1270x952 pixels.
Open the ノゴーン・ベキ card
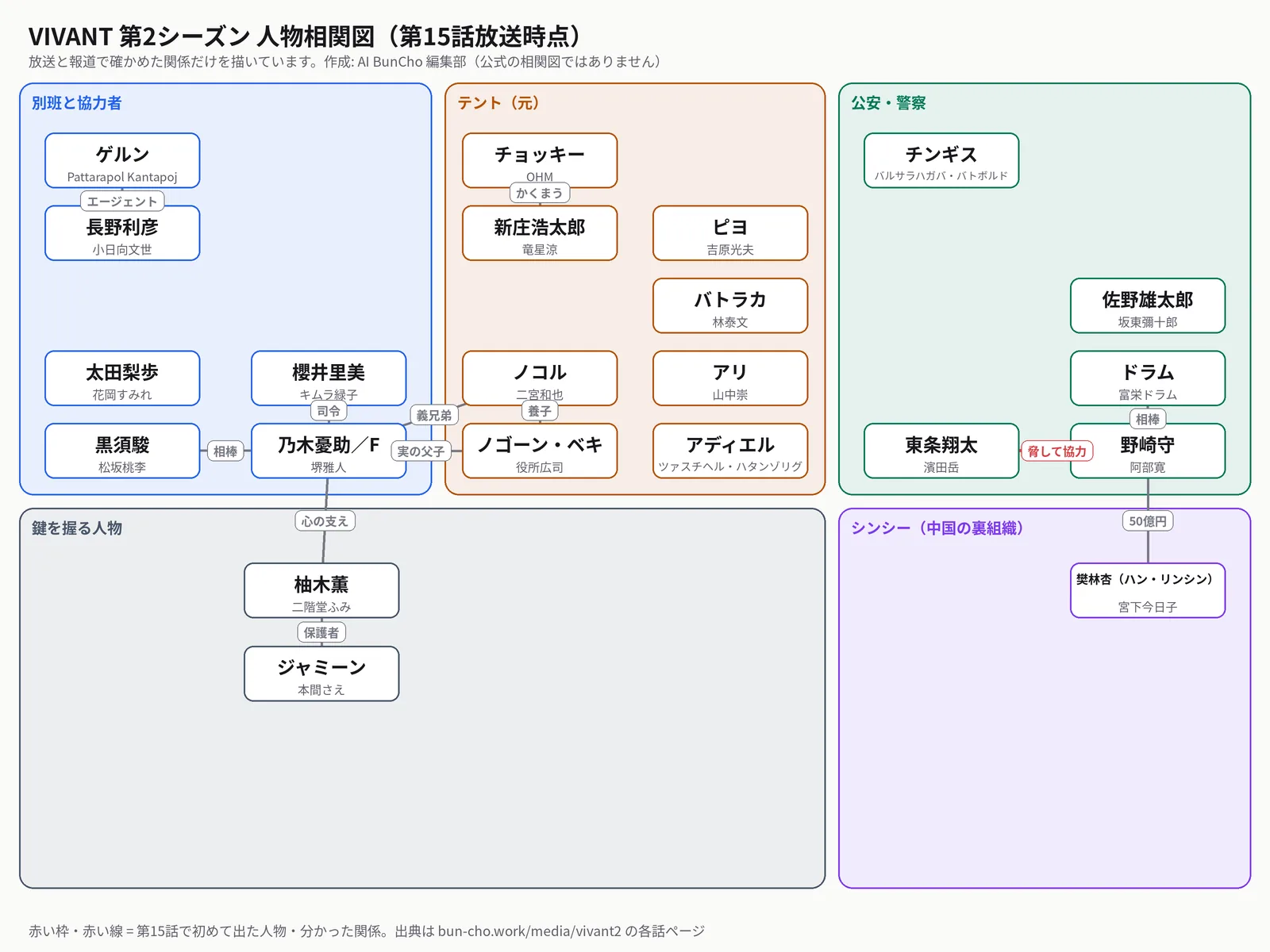coord(540,451)
